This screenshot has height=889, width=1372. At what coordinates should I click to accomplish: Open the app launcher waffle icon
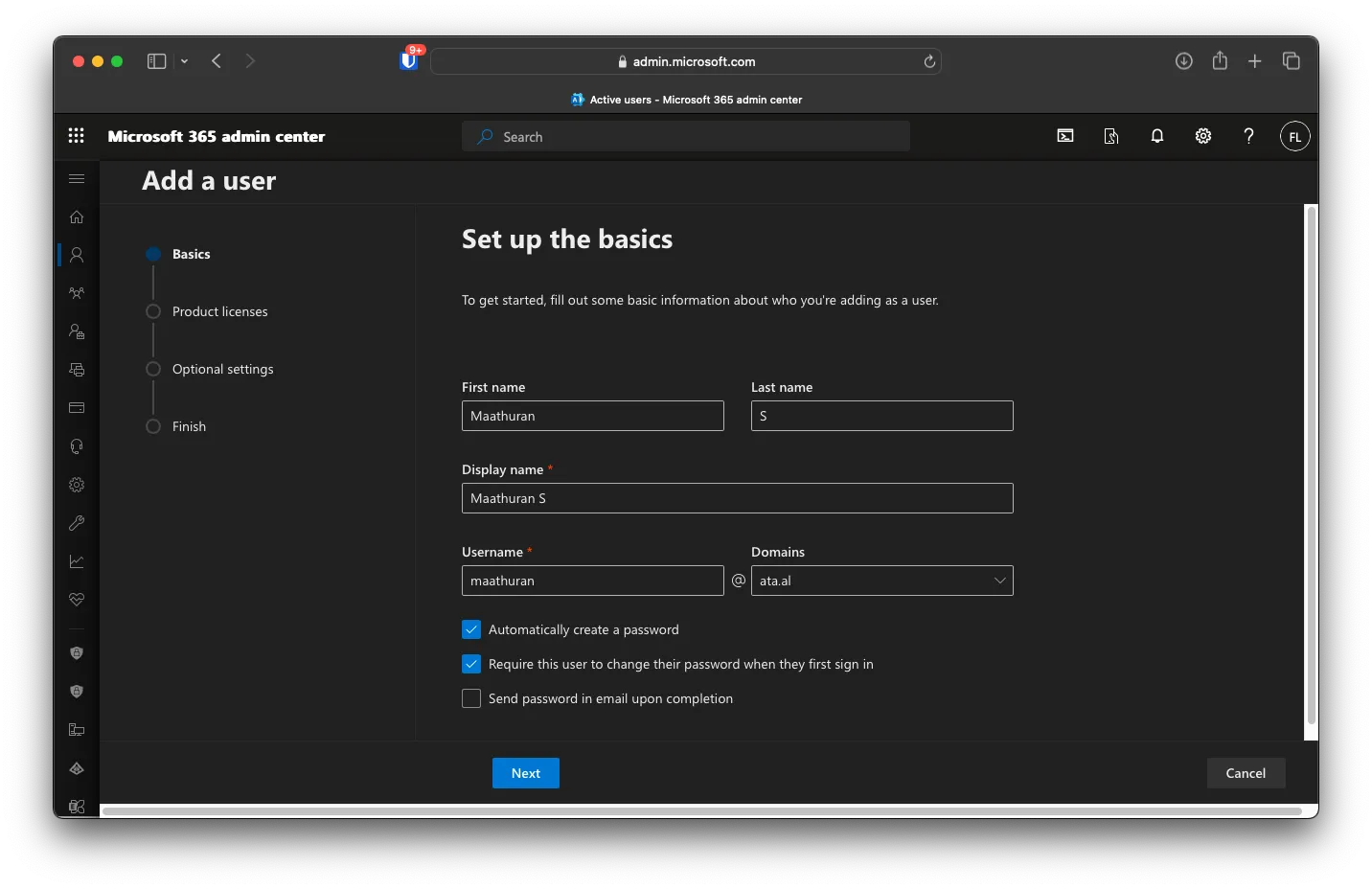[77, 136]
